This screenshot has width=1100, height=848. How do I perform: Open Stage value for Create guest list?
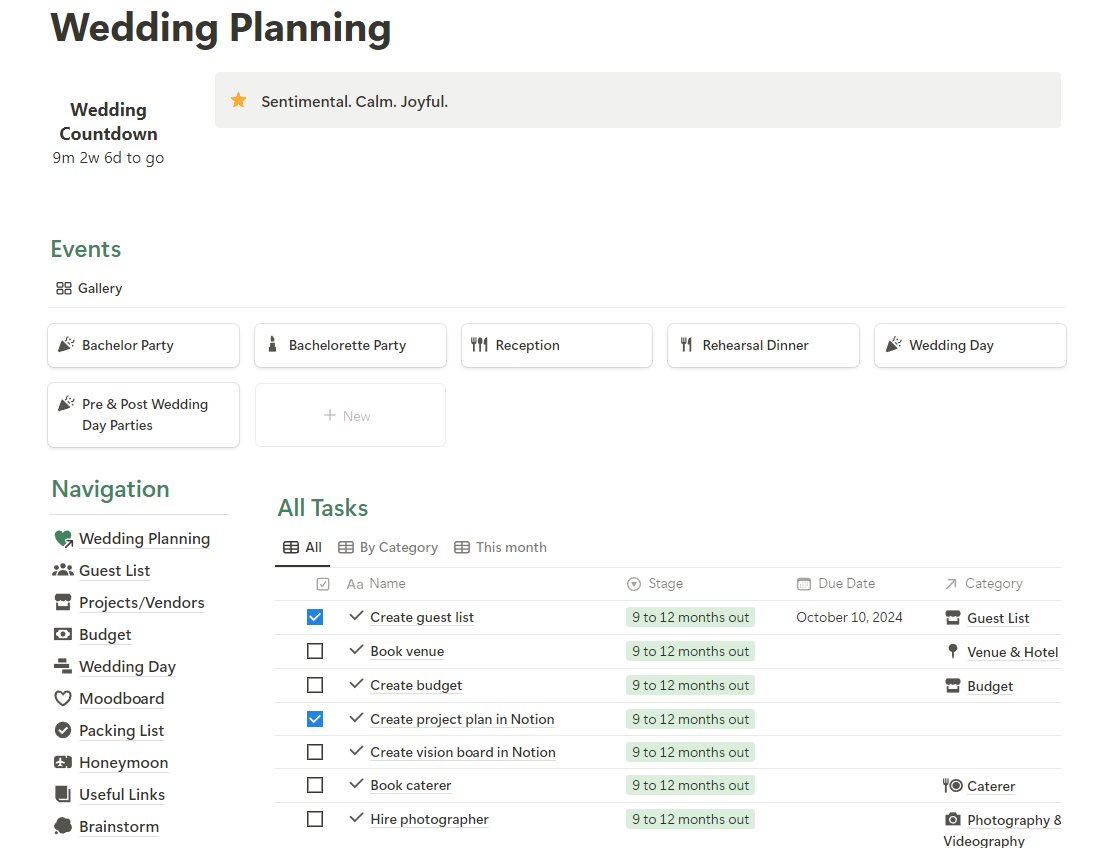[x=690, y=617]
